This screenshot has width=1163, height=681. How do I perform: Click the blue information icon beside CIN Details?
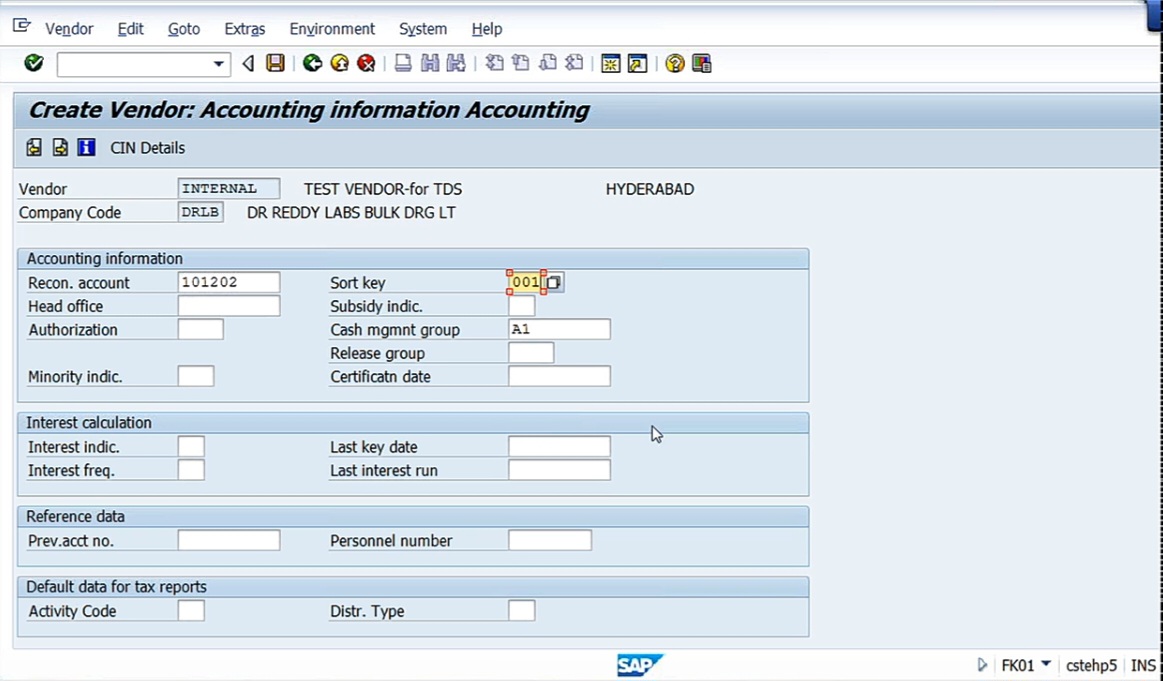point(86,148)
